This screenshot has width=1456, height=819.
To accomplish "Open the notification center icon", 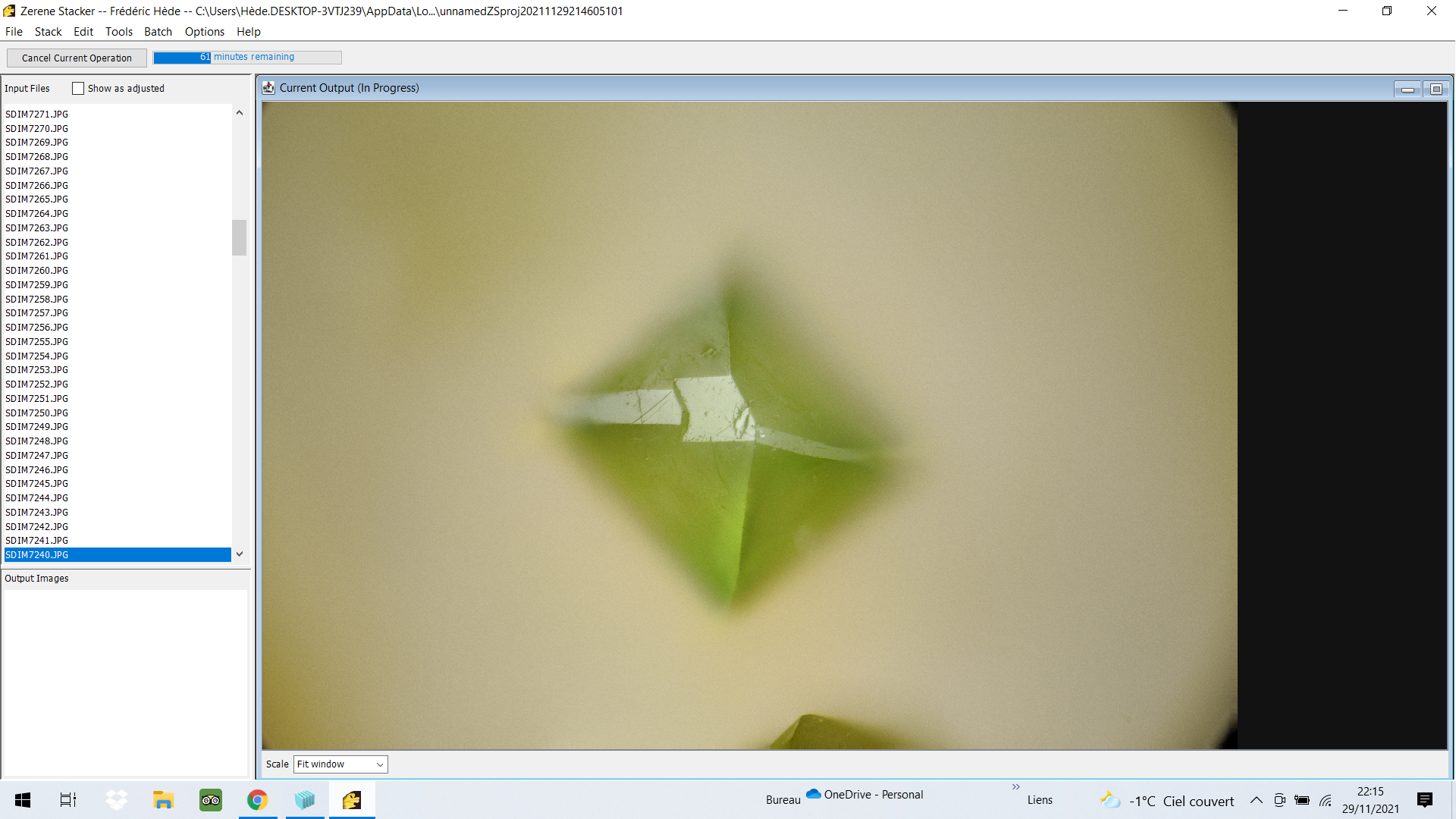I will (1425, 800).
